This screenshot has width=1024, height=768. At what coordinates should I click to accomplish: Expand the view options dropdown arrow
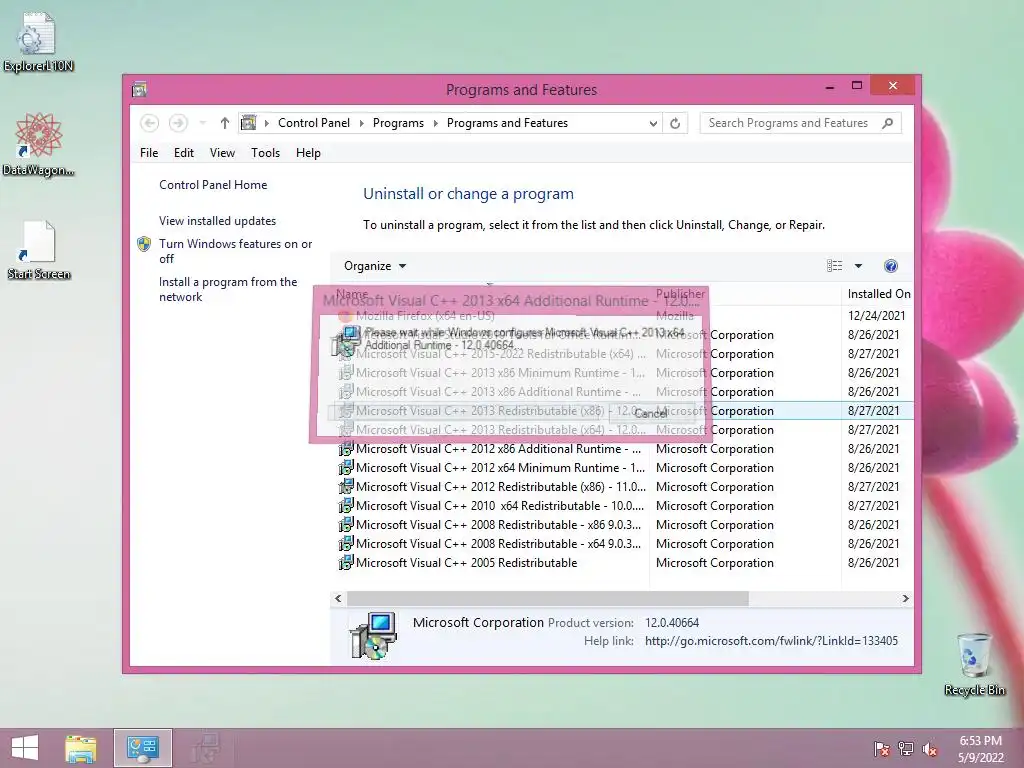(x=858, y=266)
